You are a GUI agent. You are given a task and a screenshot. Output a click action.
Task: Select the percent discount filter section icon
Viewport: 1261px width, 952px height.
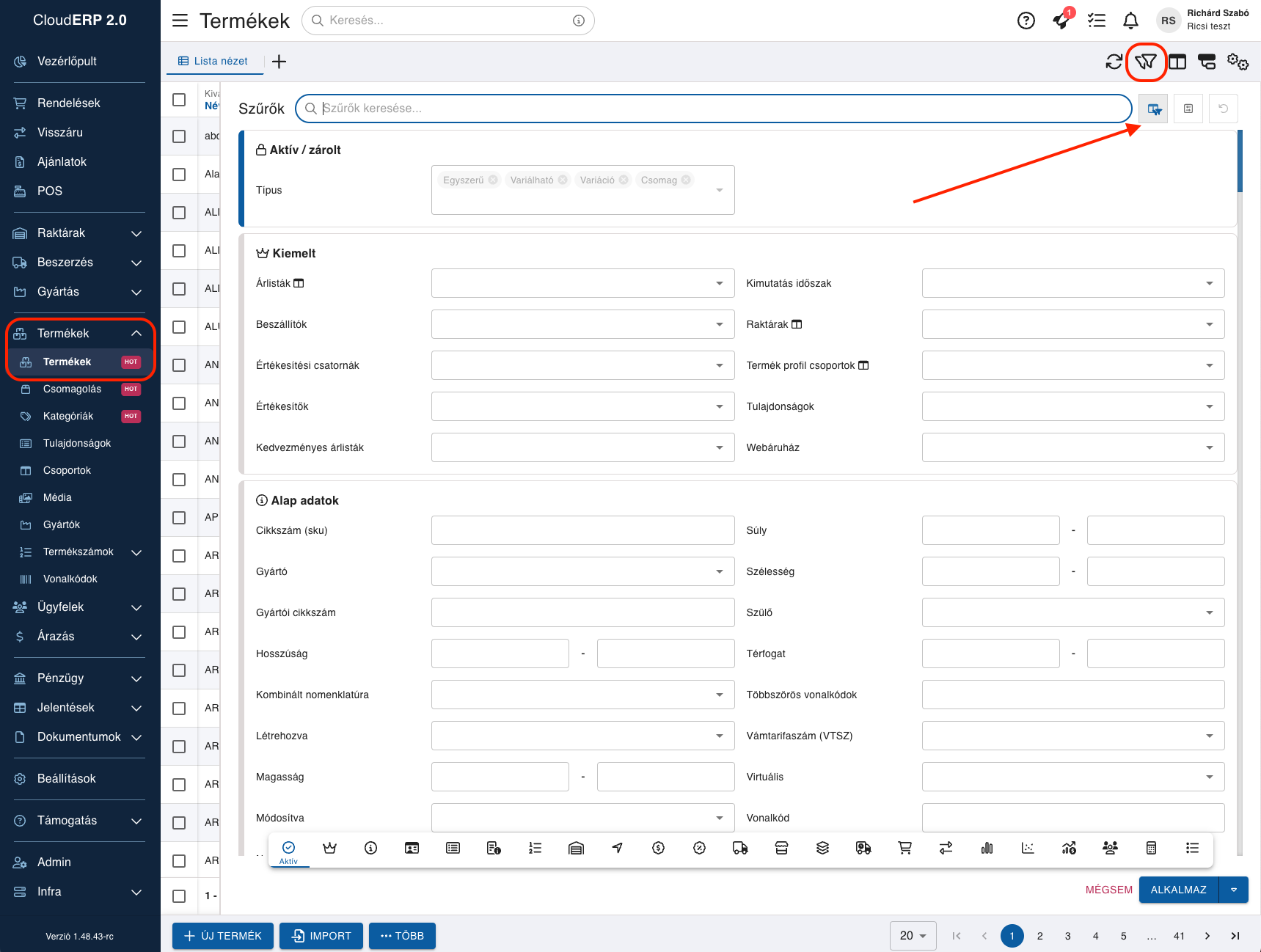pyautogui.click(x=700, y=849)
